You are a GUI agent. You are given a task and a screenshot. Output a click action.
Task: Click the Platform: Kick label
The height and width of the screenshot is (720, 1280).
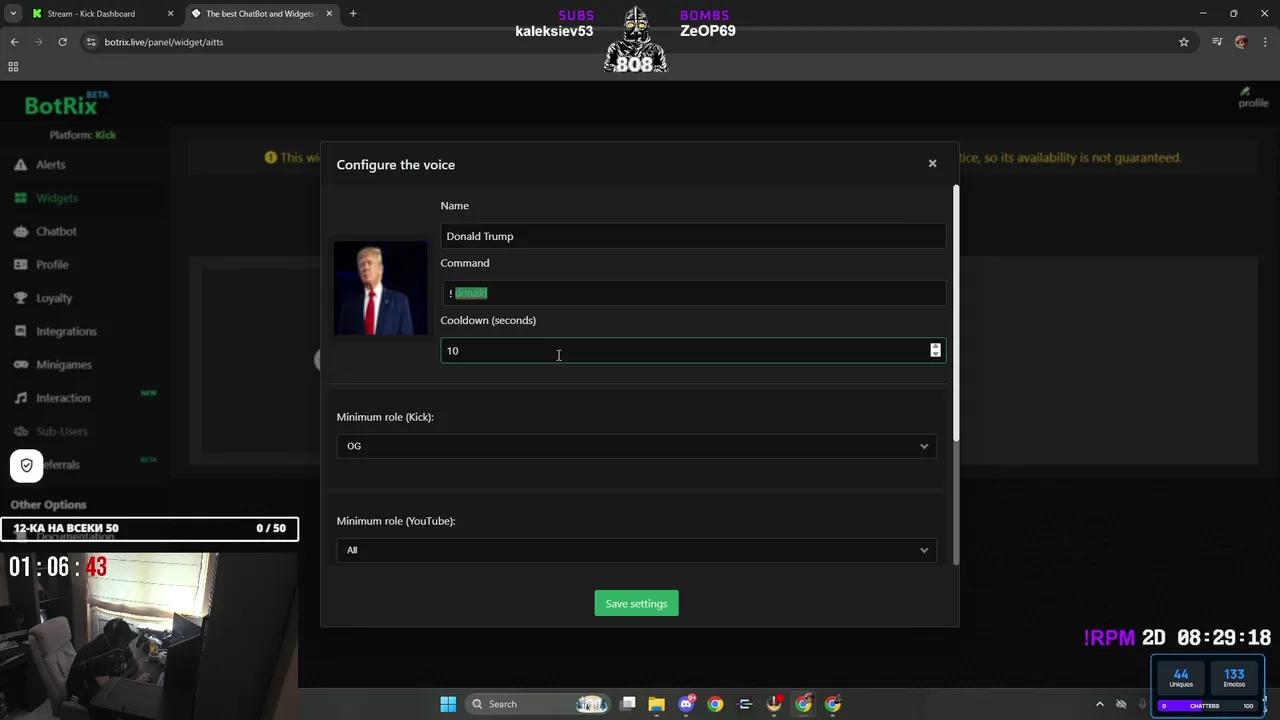click(x=83, y=135)
